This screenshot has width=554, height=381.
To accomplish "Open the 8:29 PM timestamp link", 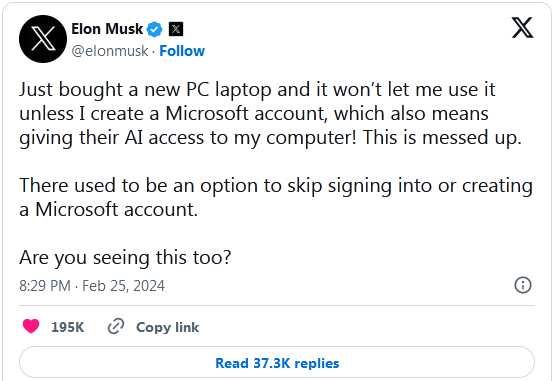I will tap(45, 286).
